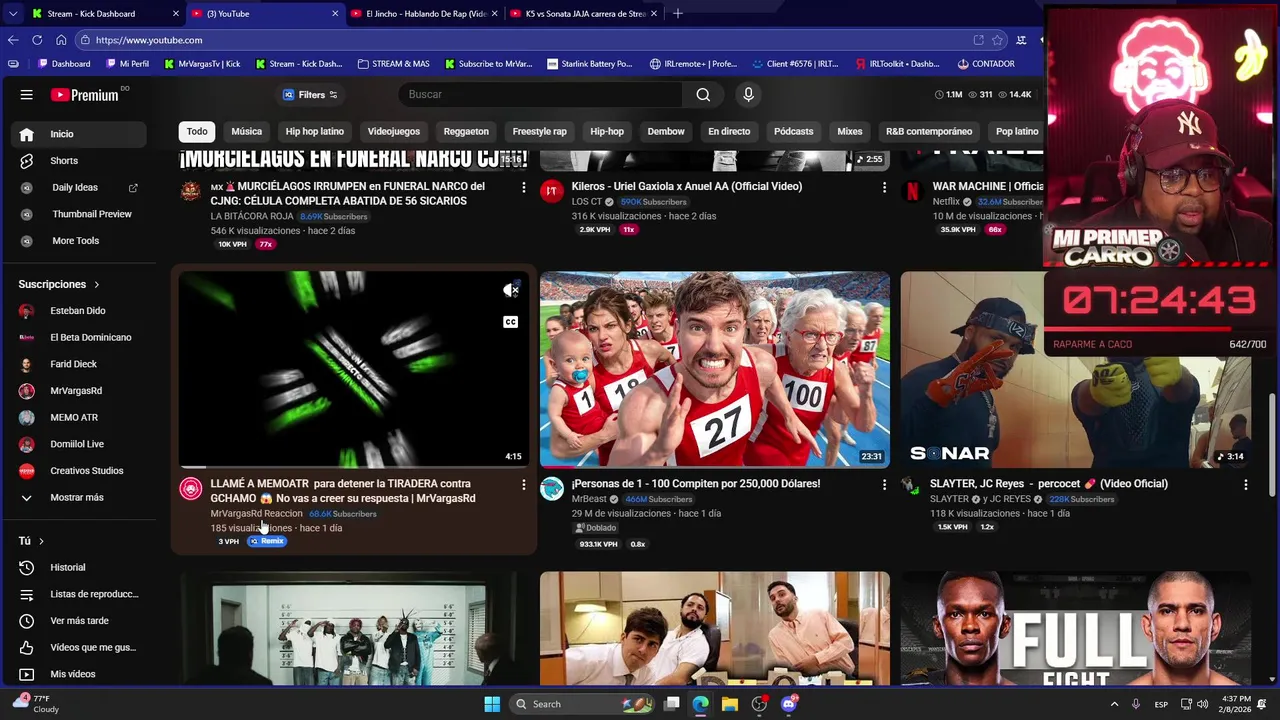
Task: Open options menu for MrBeast video
Action: [x=884, y=485]
